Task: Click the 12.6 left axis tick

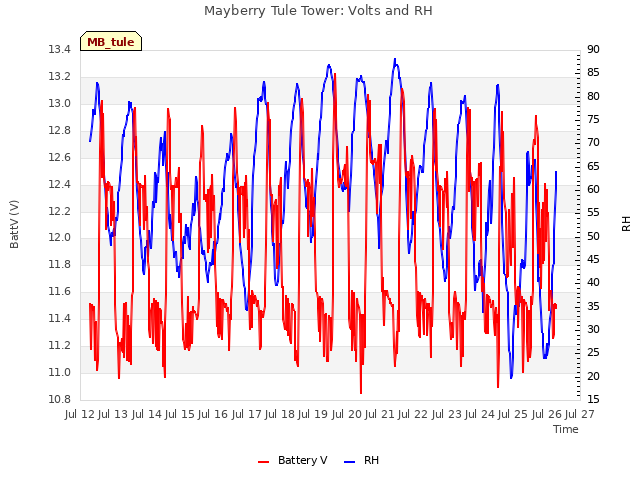Action: [60, 158]
